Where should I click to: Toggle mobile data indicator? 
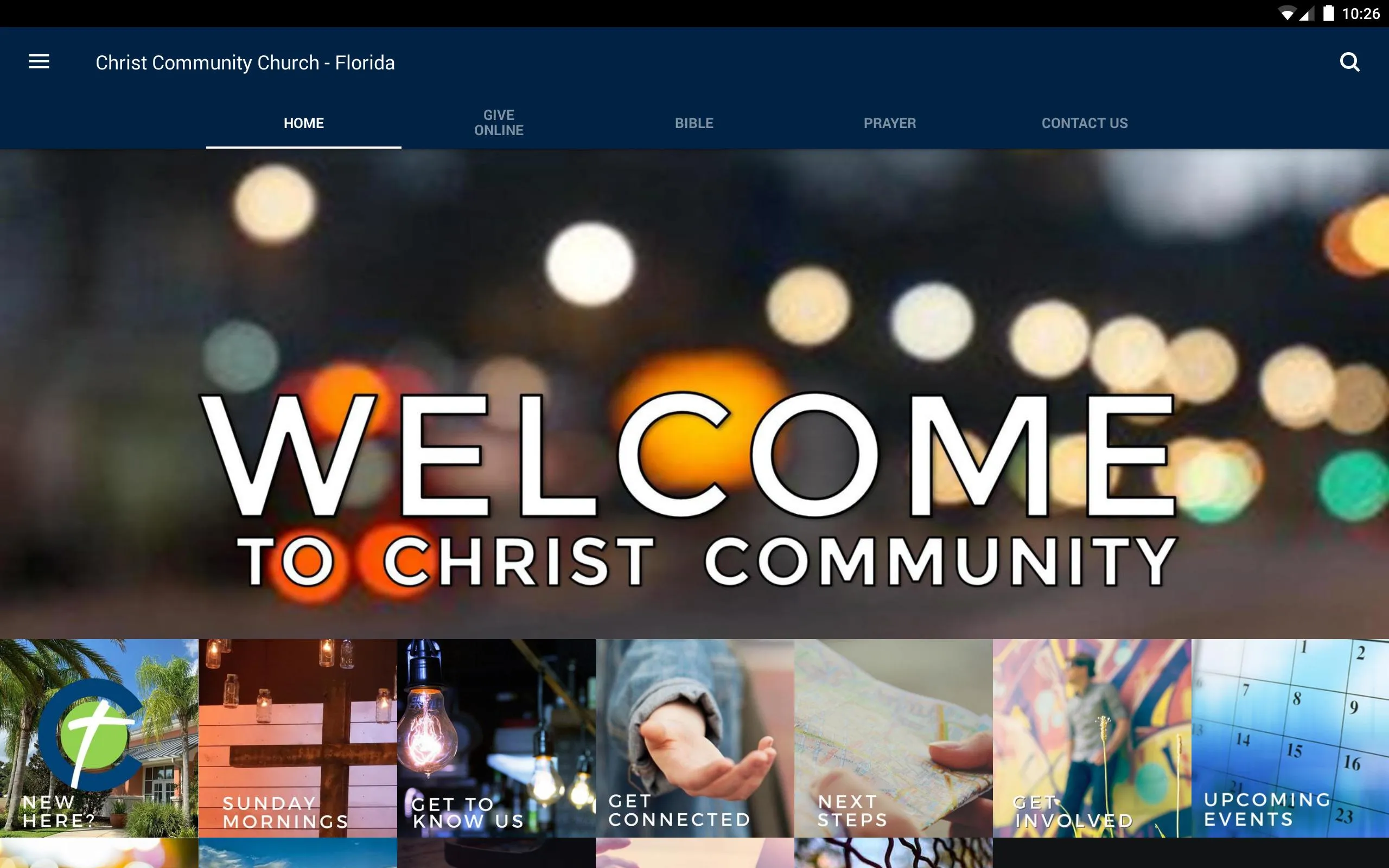click(x=1303, y=13)
